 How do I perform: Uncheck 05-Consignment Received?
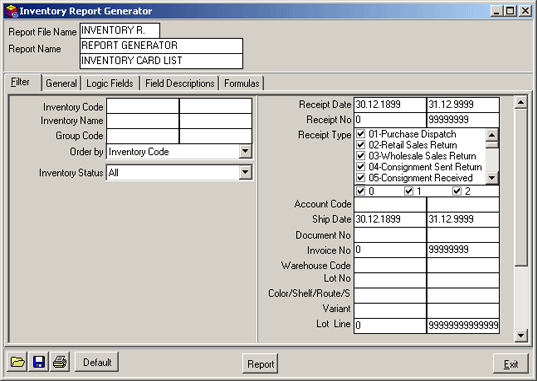pyautogui.click(x=361, y=177)
